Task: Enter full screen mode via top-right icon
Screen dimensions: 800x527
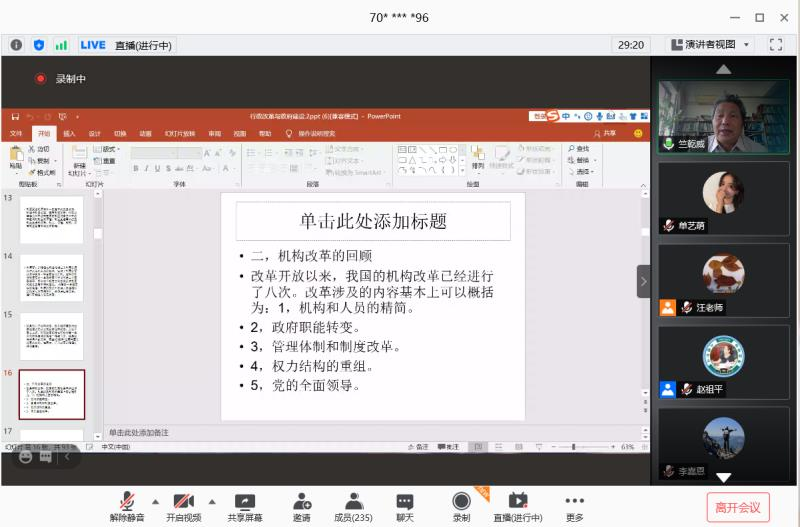Action: point(776,45)
